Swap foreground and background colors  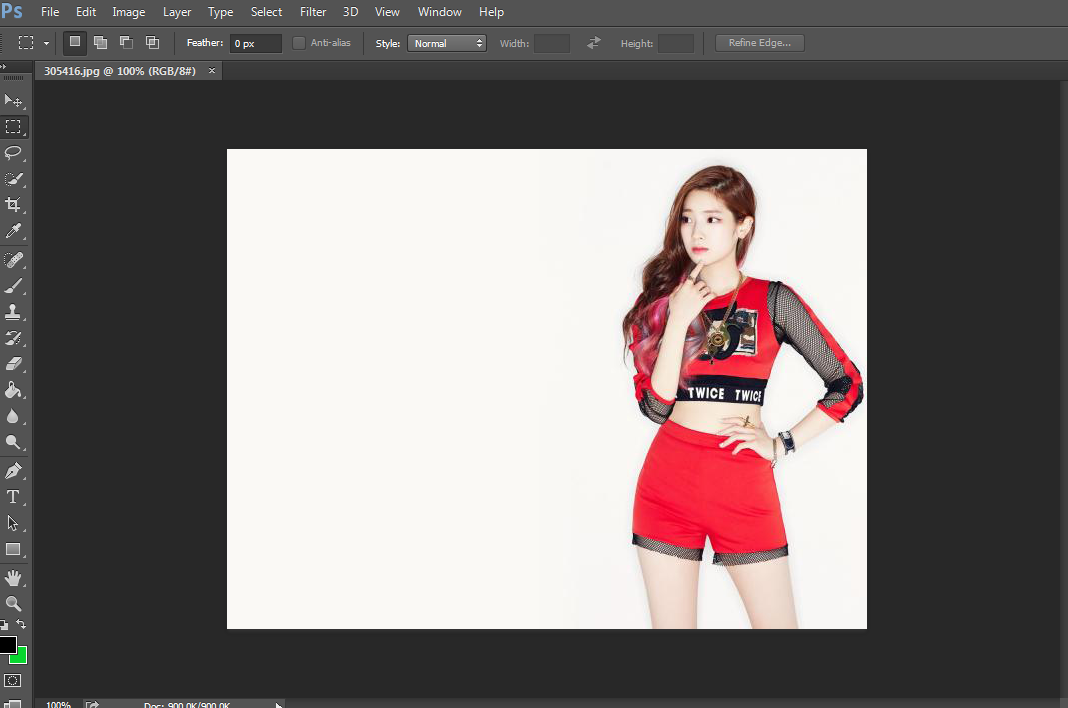(x=22, y=625)
